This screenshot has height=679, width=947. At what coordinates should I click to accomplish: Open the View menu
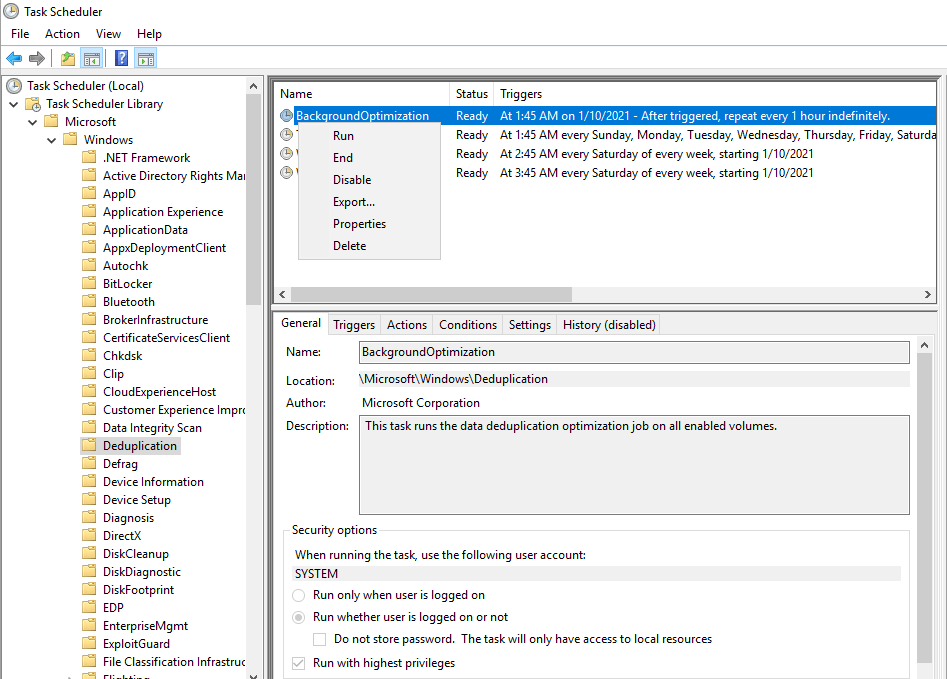click(x=108, y=34)
